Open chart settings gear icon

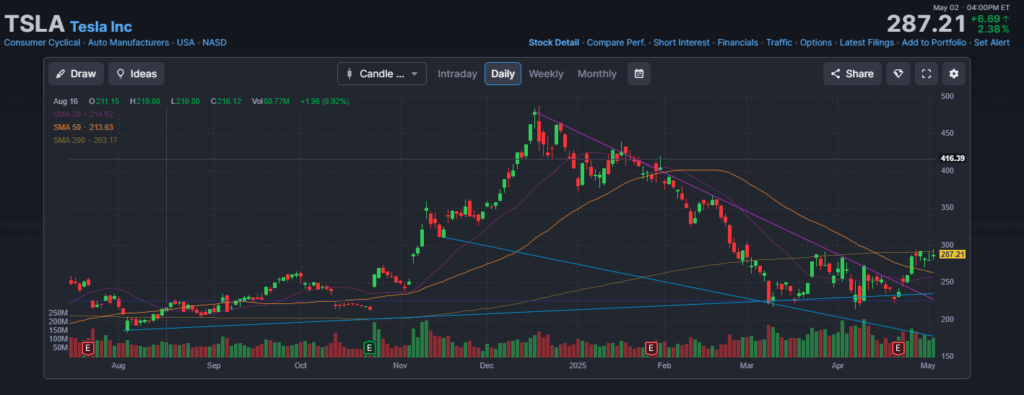pos(953,74)
